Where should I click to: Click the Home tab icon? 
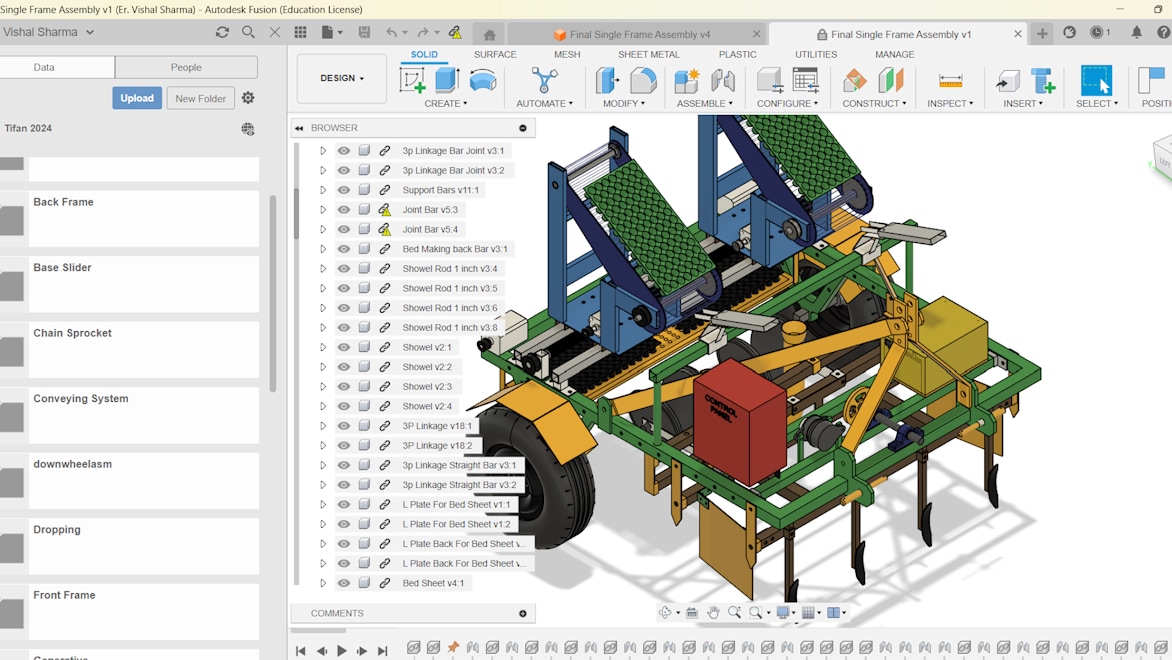click(489, 34)
